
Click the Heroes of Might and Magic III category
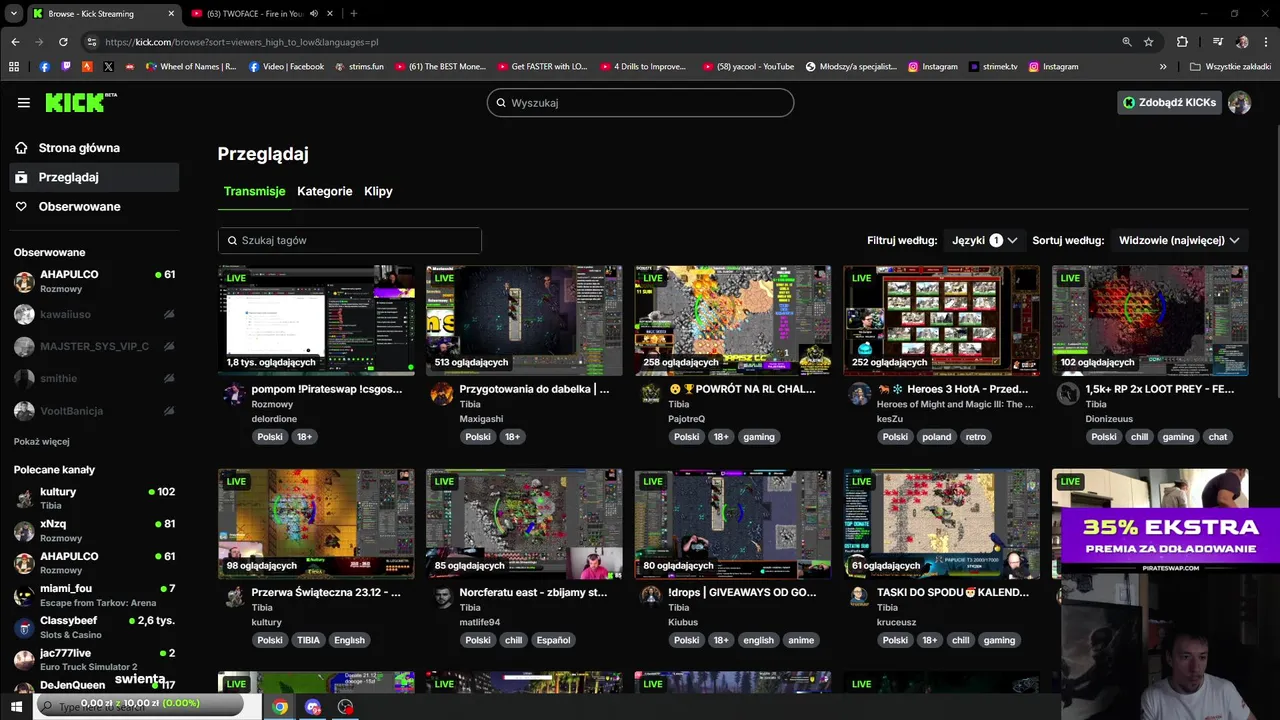click(x=956, y=404)
